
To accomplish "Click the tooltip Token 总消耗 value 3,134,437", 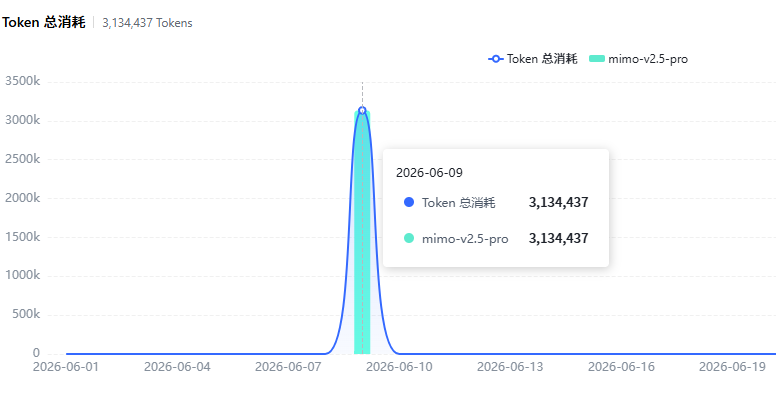I will (558, 202).
